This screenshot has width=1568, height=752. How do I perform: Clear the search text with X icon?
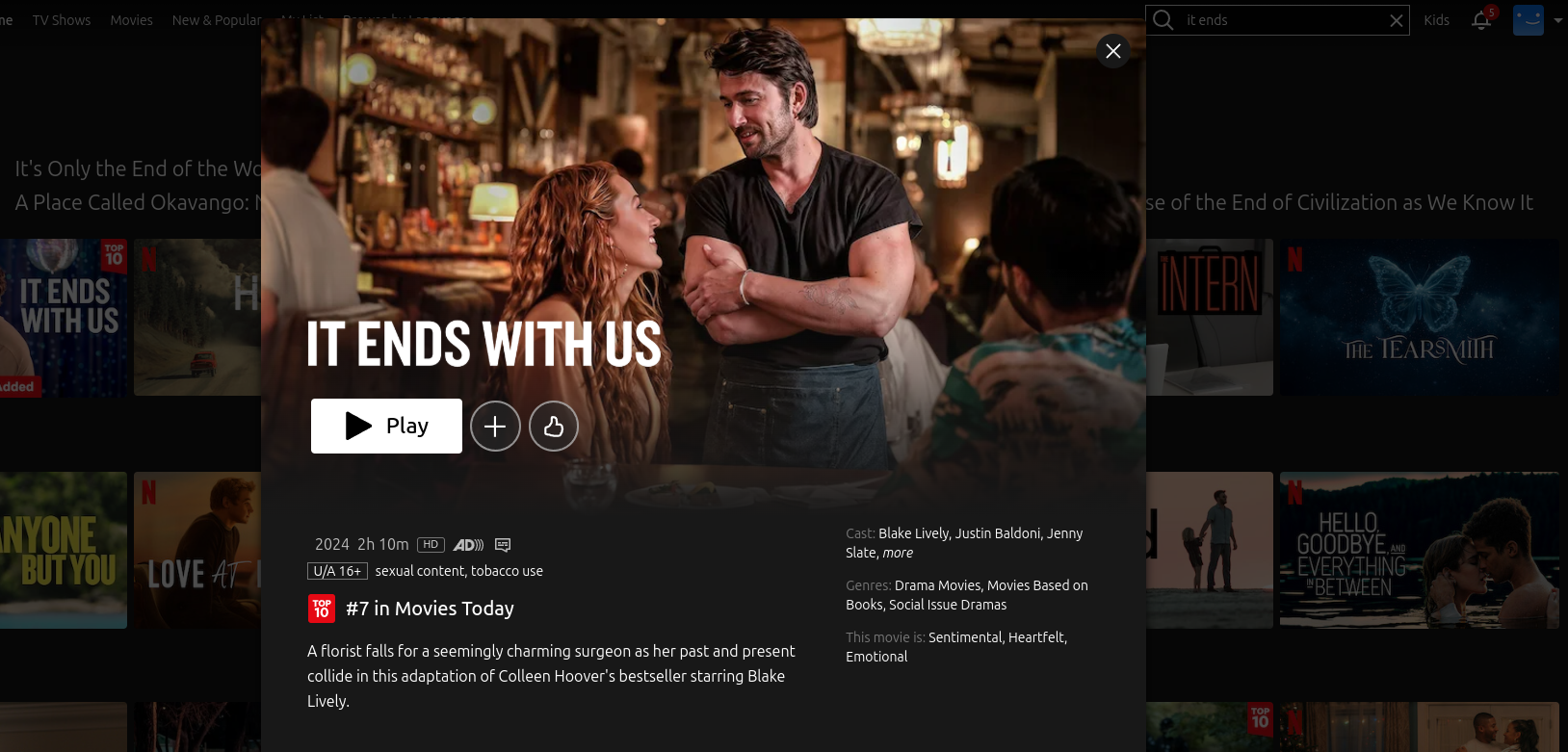pos(1396,20)
